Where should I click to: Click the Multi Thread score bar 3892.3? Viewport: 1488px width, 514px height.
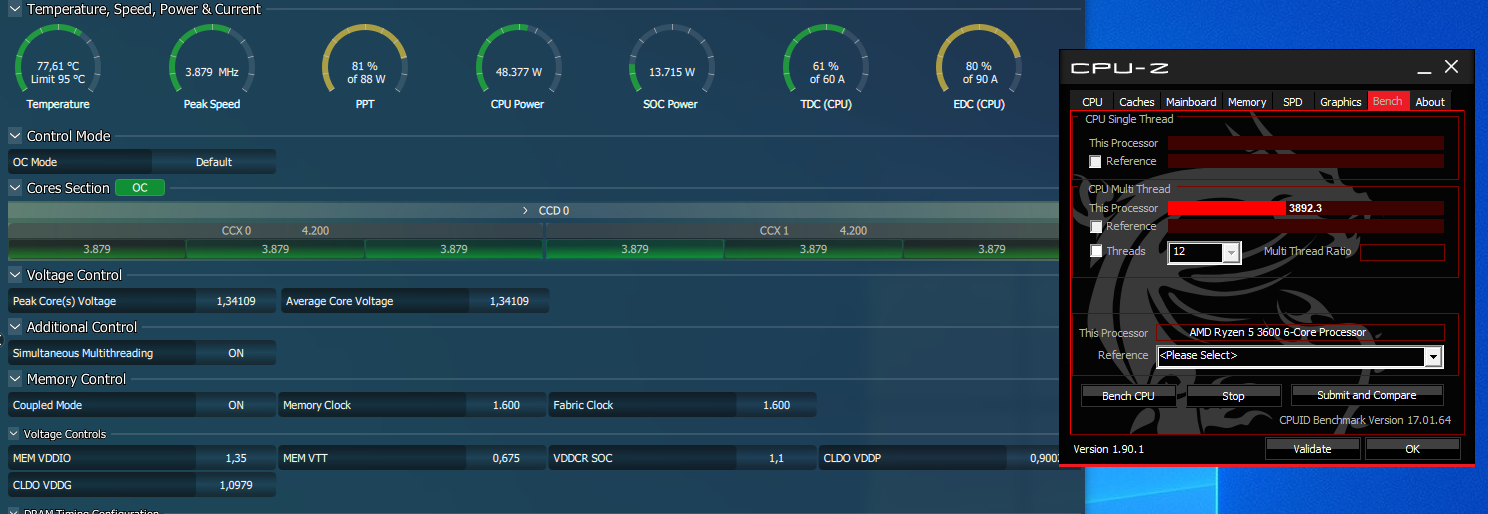click(1306, 208)
